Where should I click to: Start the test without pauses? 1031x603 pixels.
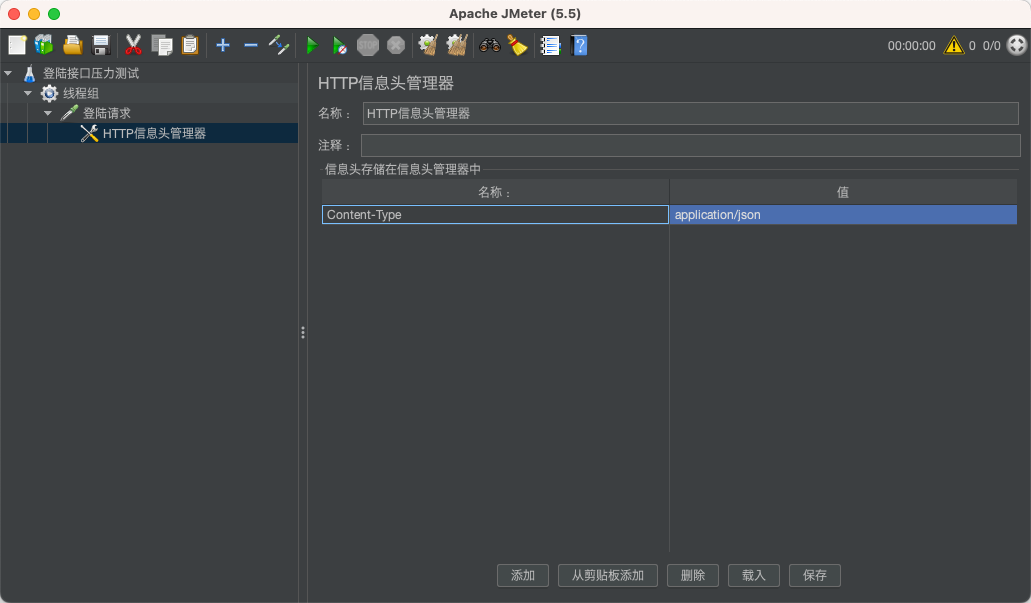[x=339, y=44]
